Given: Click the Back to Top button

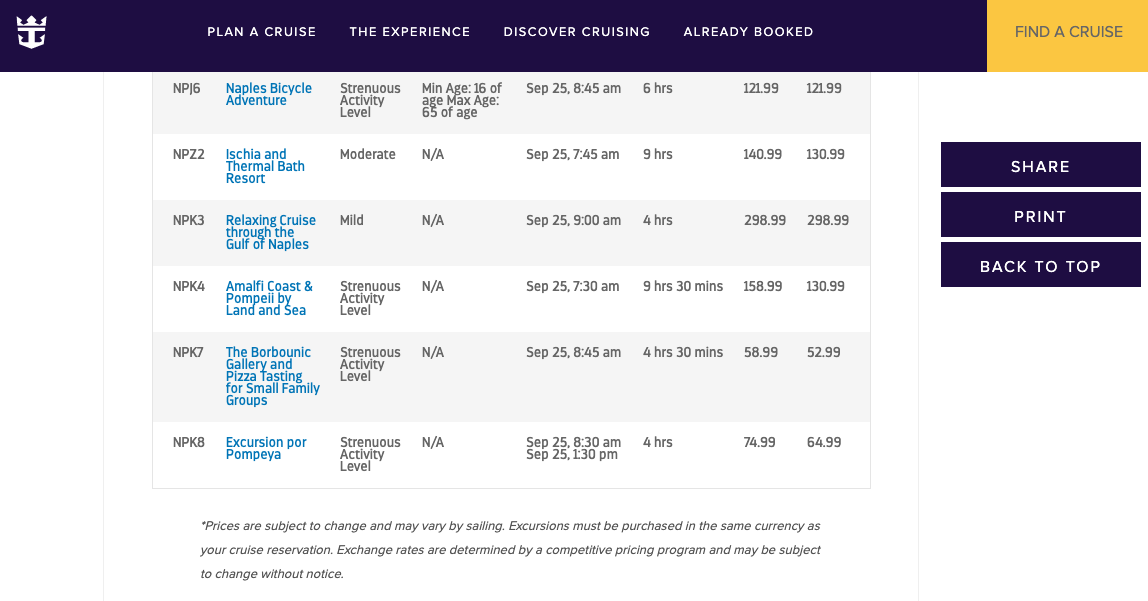Looking at the screenshot, I should click(1040, 265).
